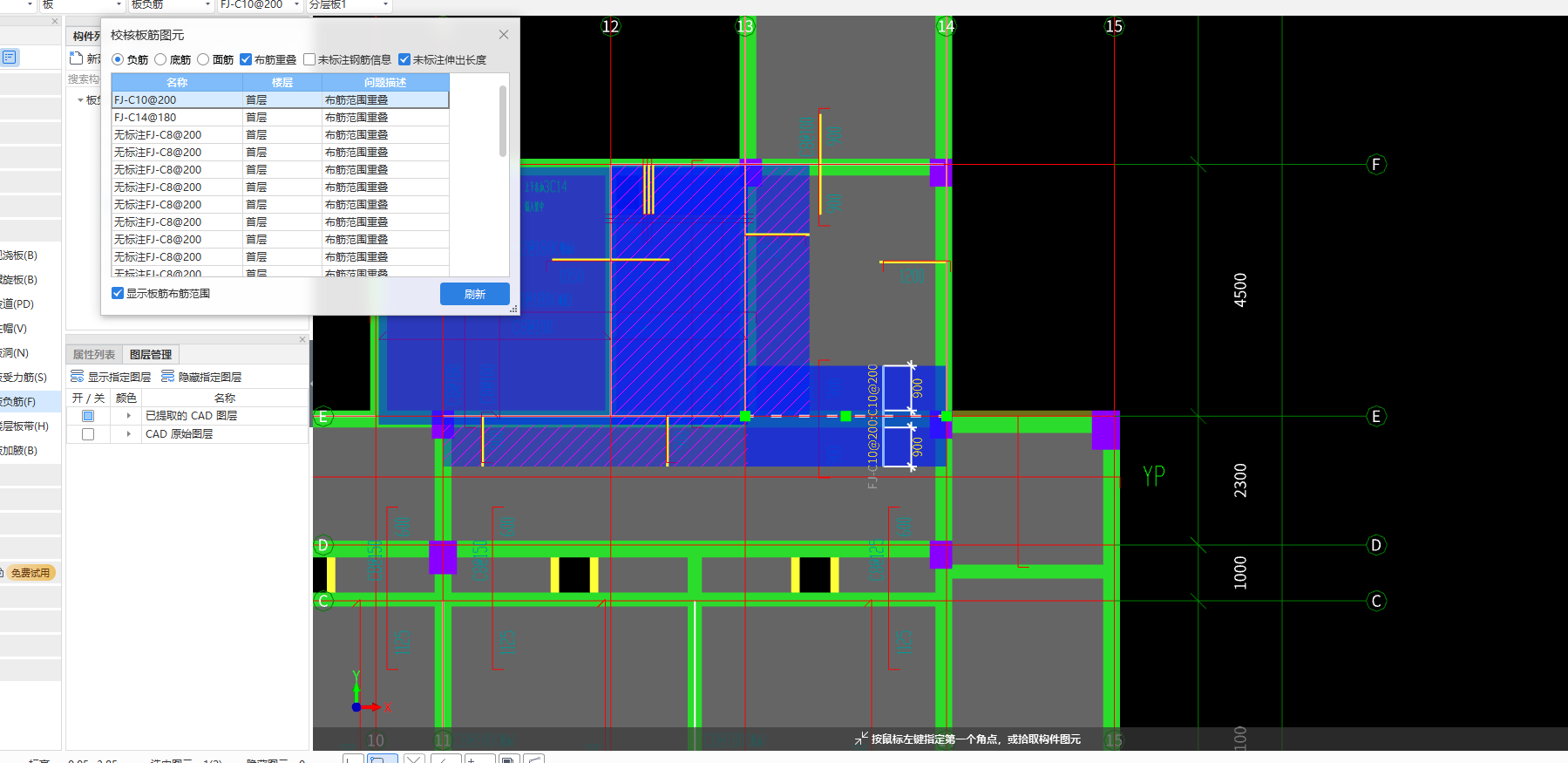Expand the CAD 原始图层 row arrow

pos(128,434)
